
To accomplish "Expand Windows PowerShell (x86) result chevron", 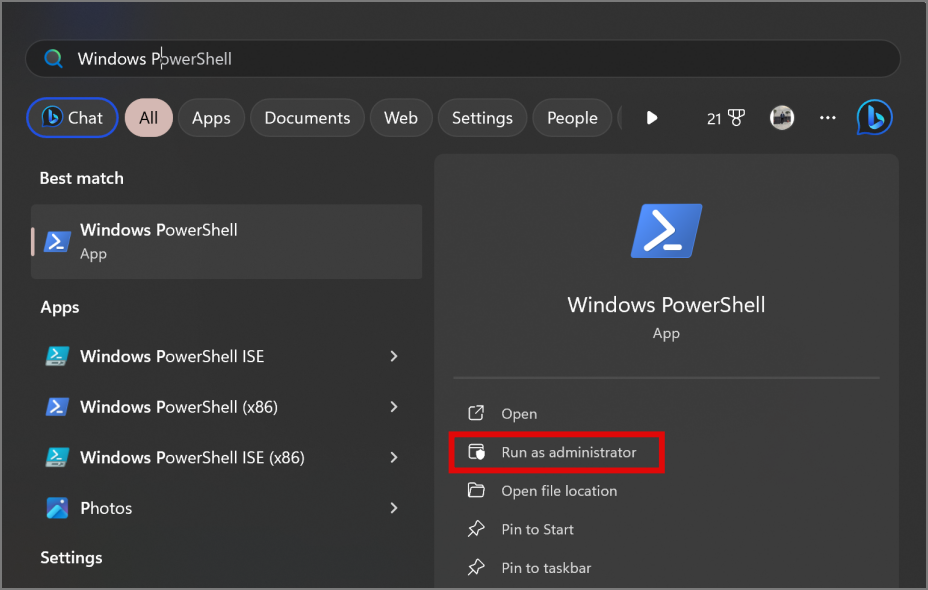I will (x=394, y=407).
